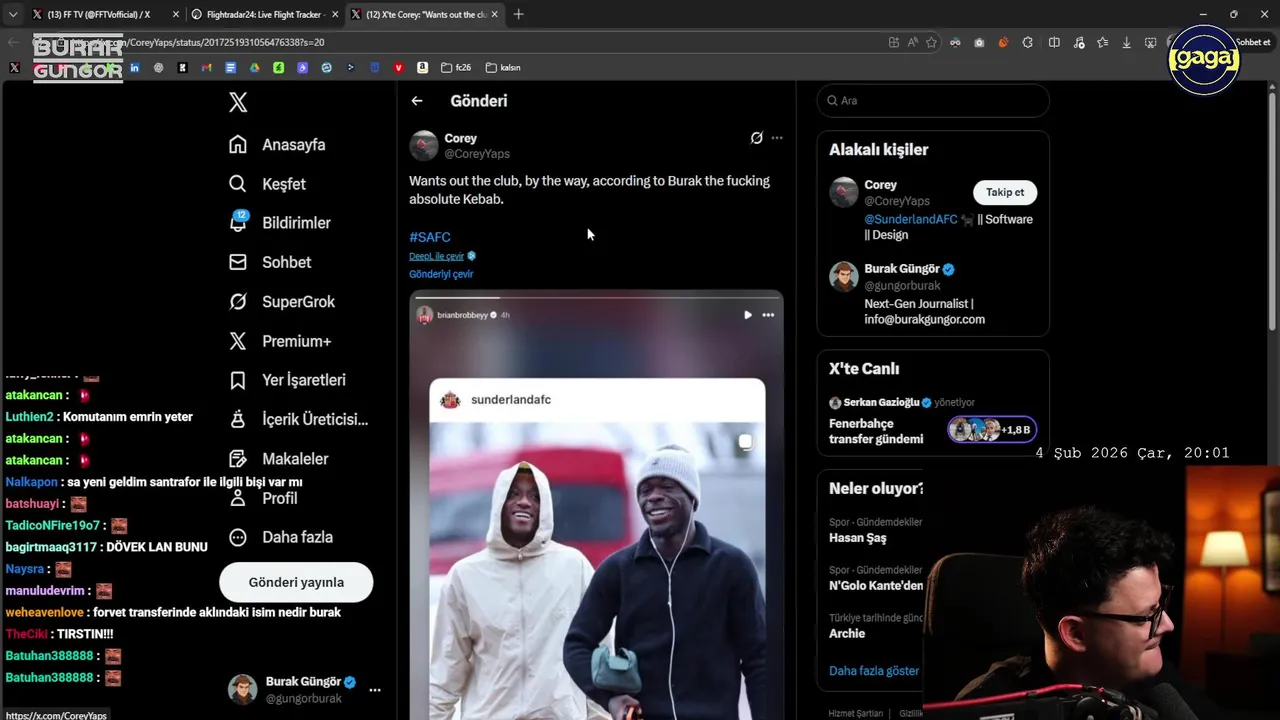
Task: Open Google Drive bookmark
Action: [x=254, y=68]
